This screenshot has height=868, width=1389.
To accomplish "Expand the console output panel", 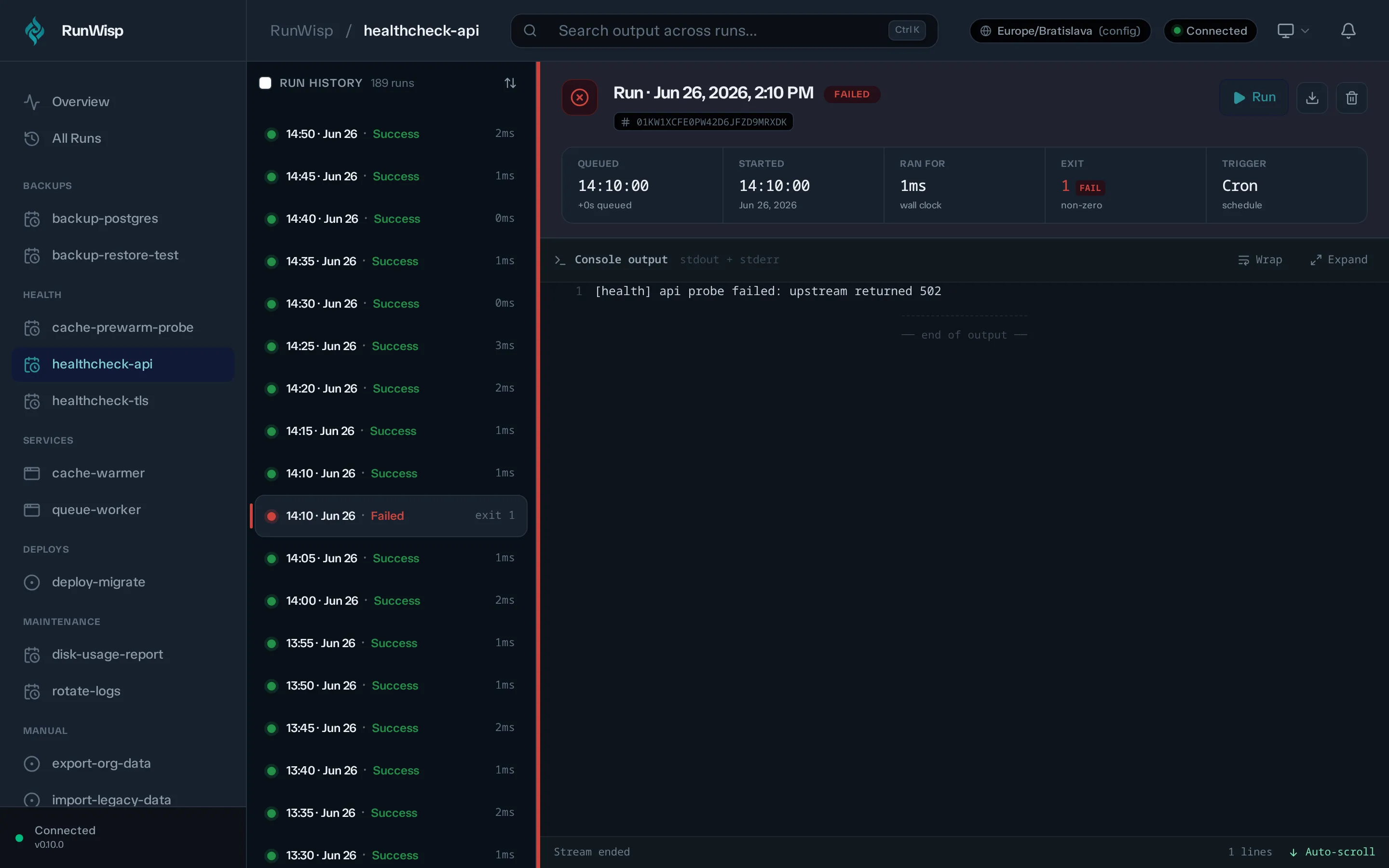I will [1338, 260].
